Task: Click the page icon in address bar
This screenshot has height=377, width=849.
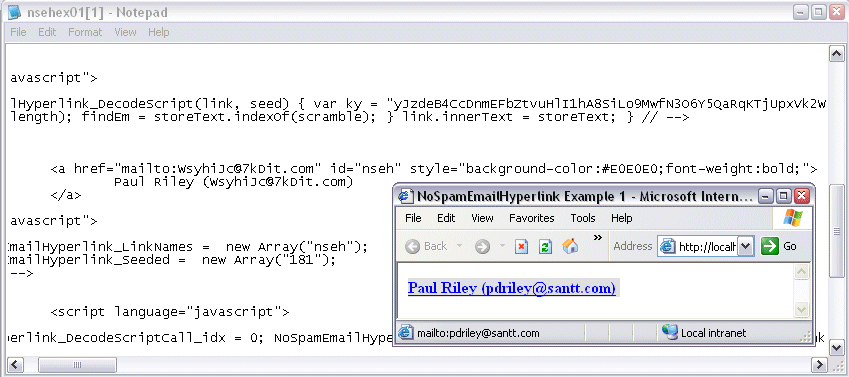Action: pyautogui.click(x=669, y=247)
